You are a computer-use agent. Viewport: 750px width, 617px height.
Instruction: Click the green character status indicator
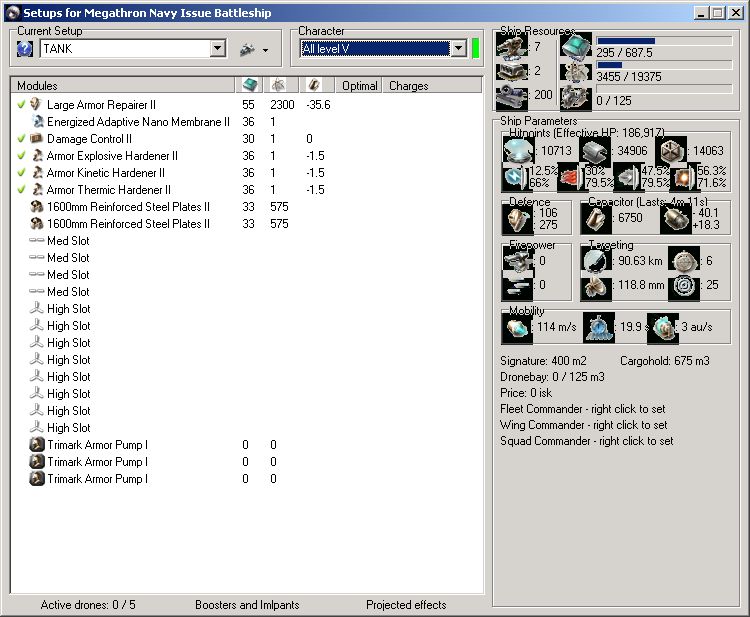pyautogui.click(x=475, y=48)
